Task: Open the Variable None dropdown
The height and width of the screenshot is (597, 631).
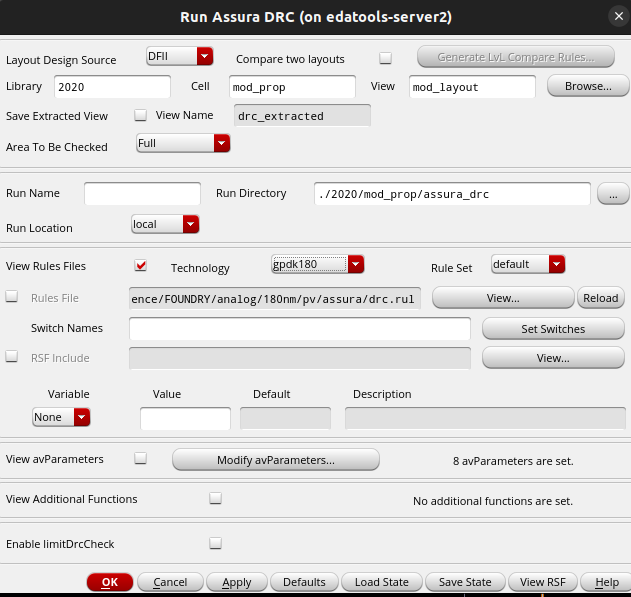Action: 61,417
